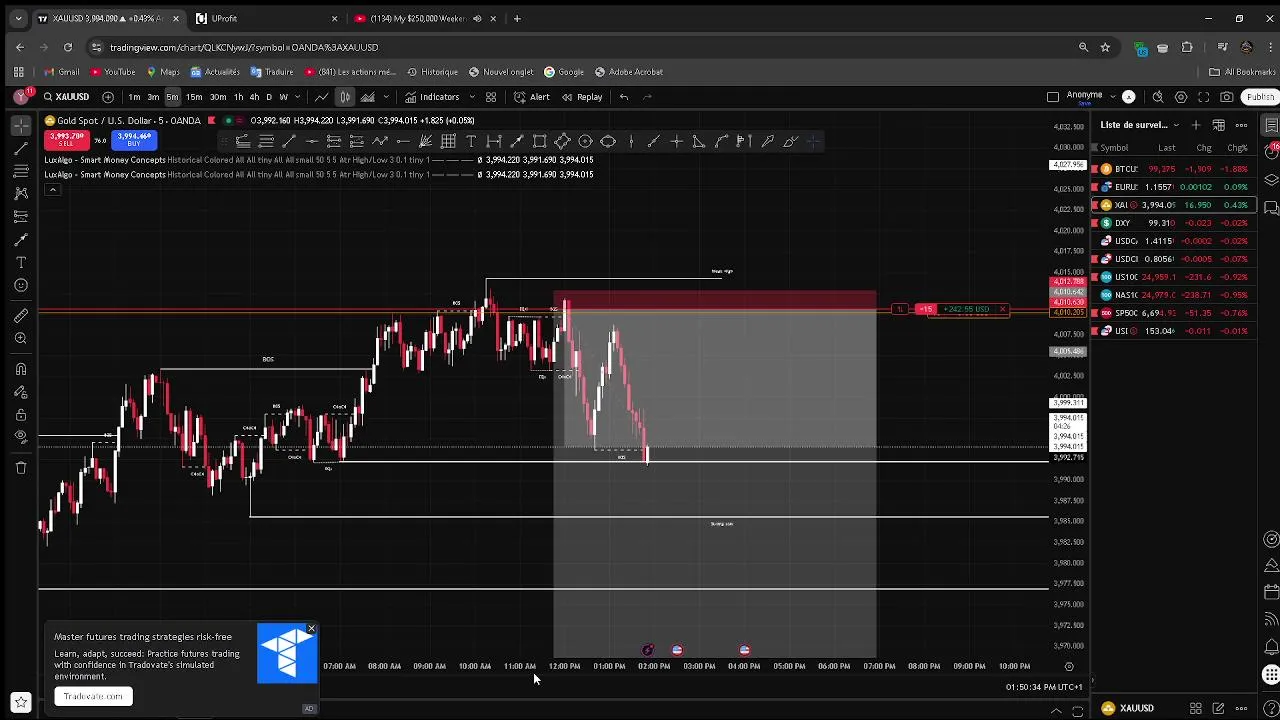1280x720 pixels.
Task: Expand the indicator favorites dropdown arrow
Action: coord(470,97)
